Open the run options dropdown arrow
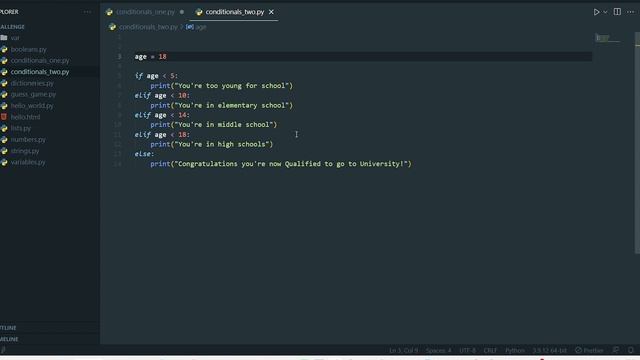The height and width of the screenshot is (360, 640). [605, 12]
